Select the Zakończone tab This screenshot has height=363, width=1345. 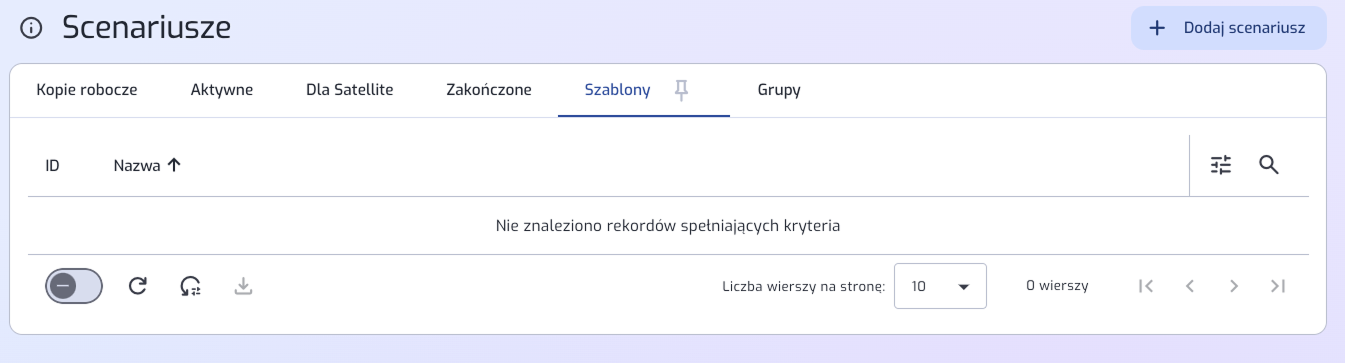click(489, 90)
